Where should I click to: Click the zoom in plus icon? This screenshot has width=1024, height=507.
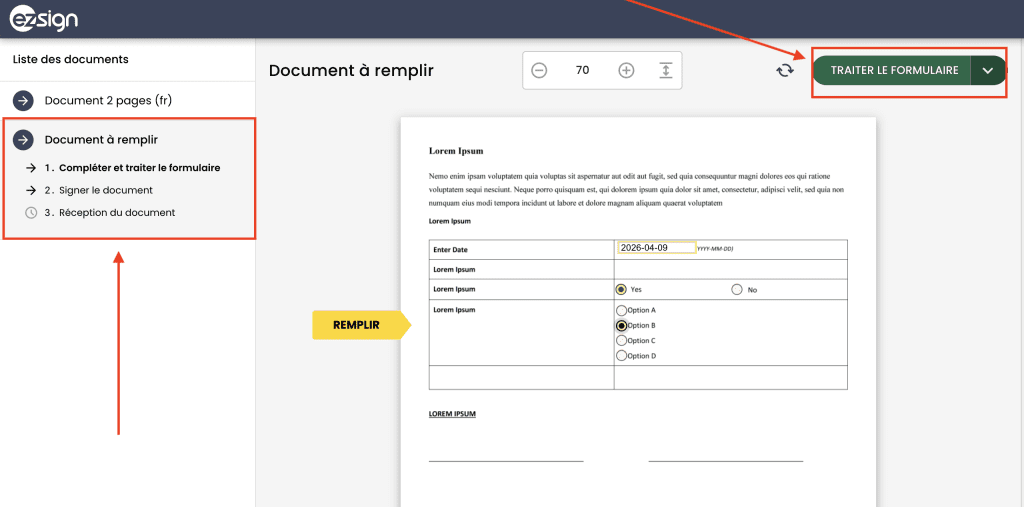626,70
